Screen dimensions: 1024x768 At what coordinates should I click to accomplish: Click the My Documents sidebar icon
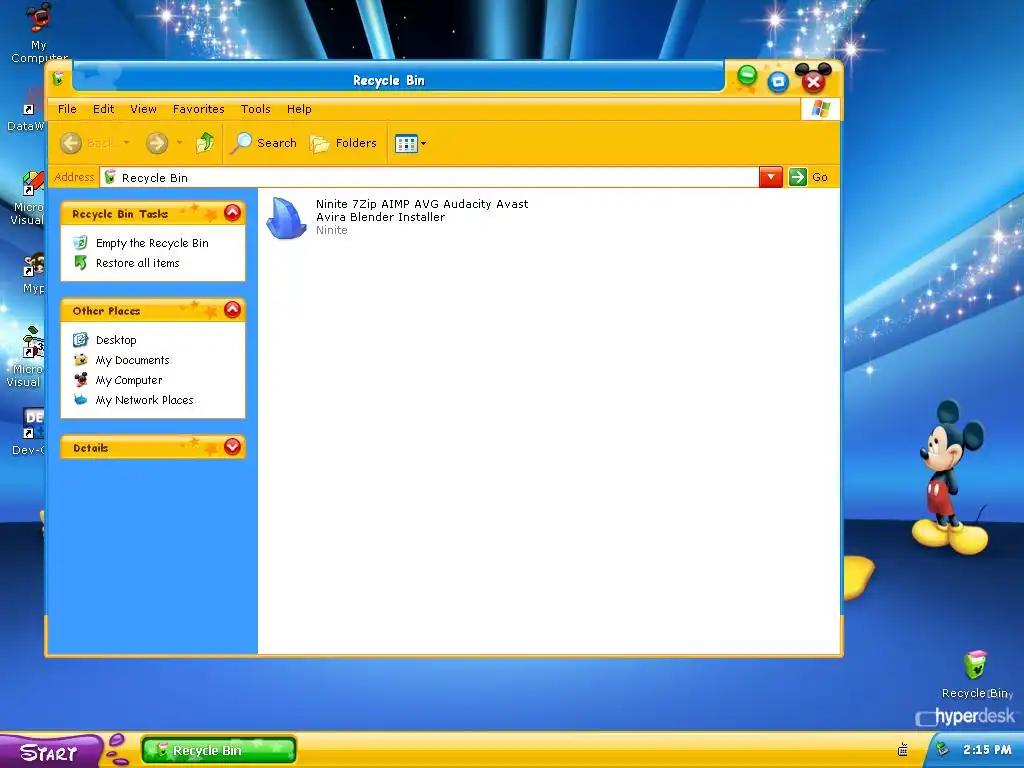(x=80, y=360)
